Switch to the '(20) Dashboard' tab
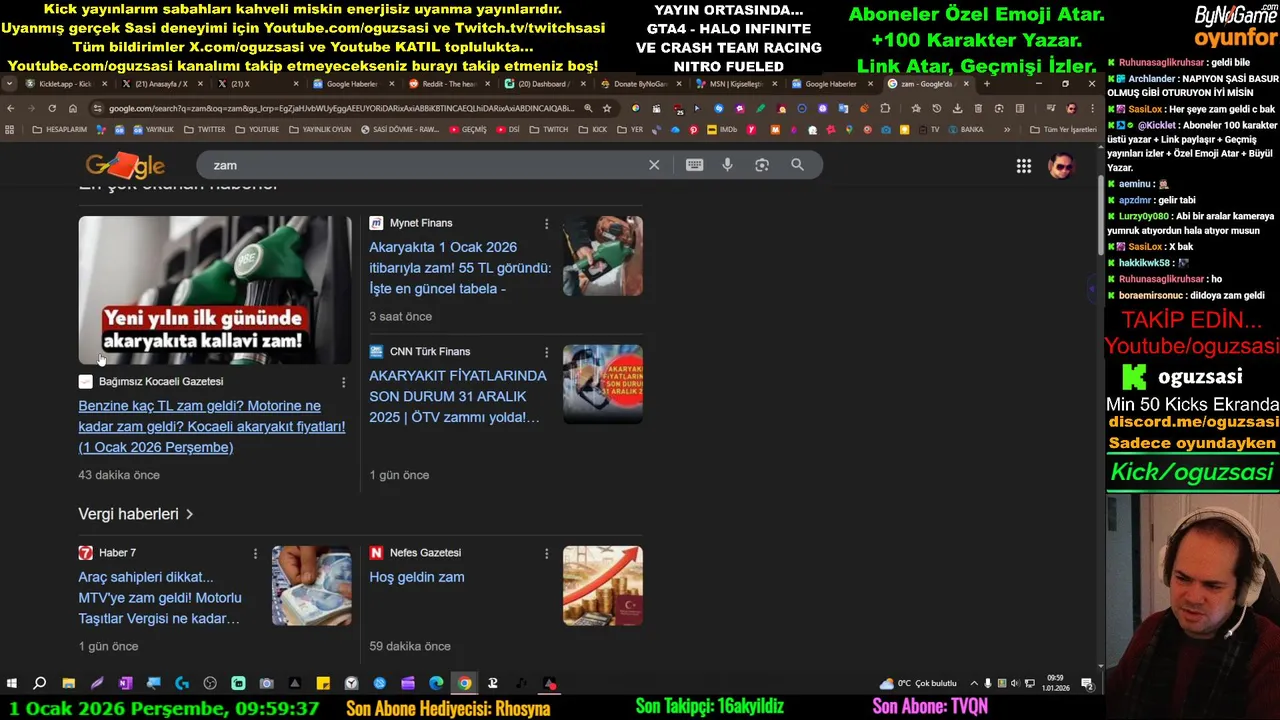Screen dimensions: 1280x720 point(544,84)
